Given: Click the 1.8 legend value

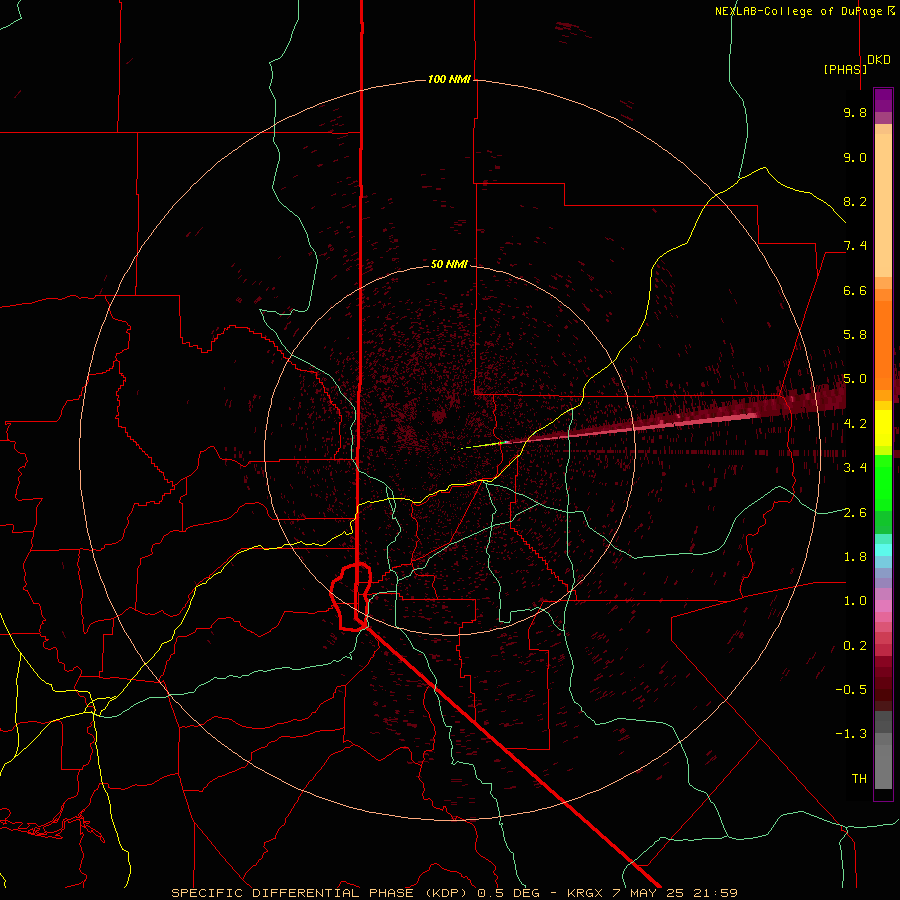Looking at the screenshot, I should click(855, 557).
